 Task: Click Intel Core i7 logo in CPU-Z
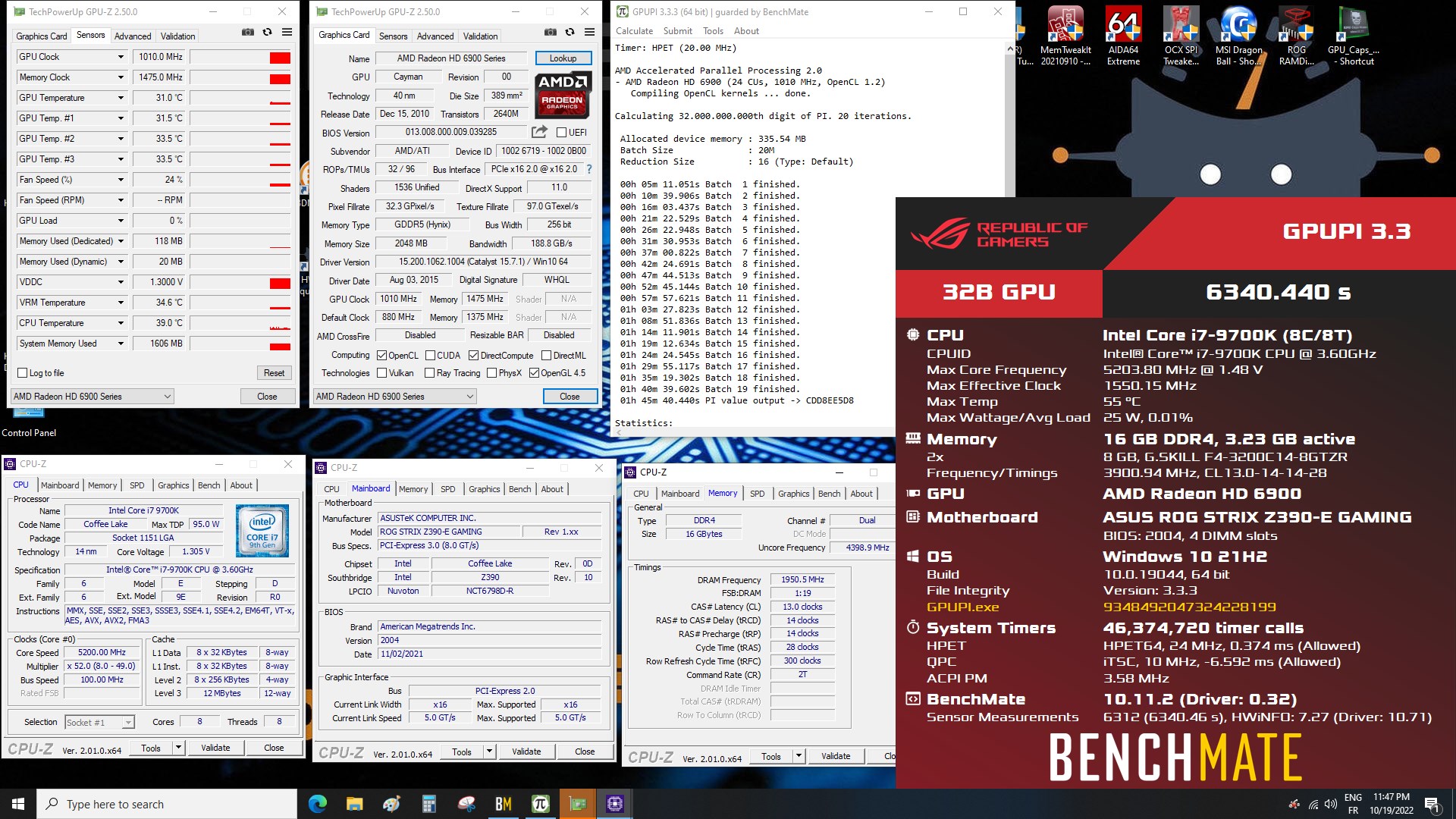[x=262, y=531]
